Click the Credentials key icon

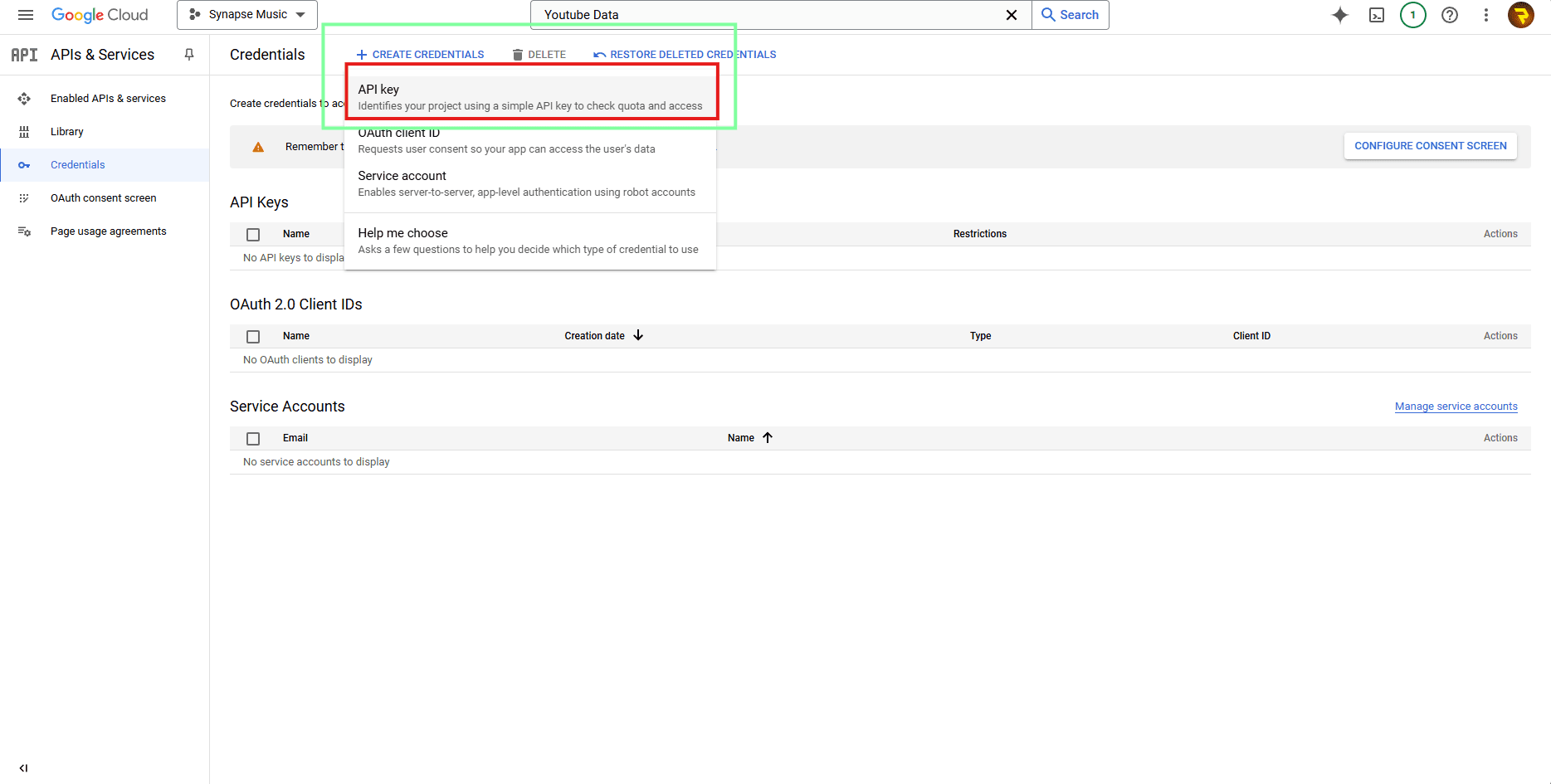(x=24, y=165)
